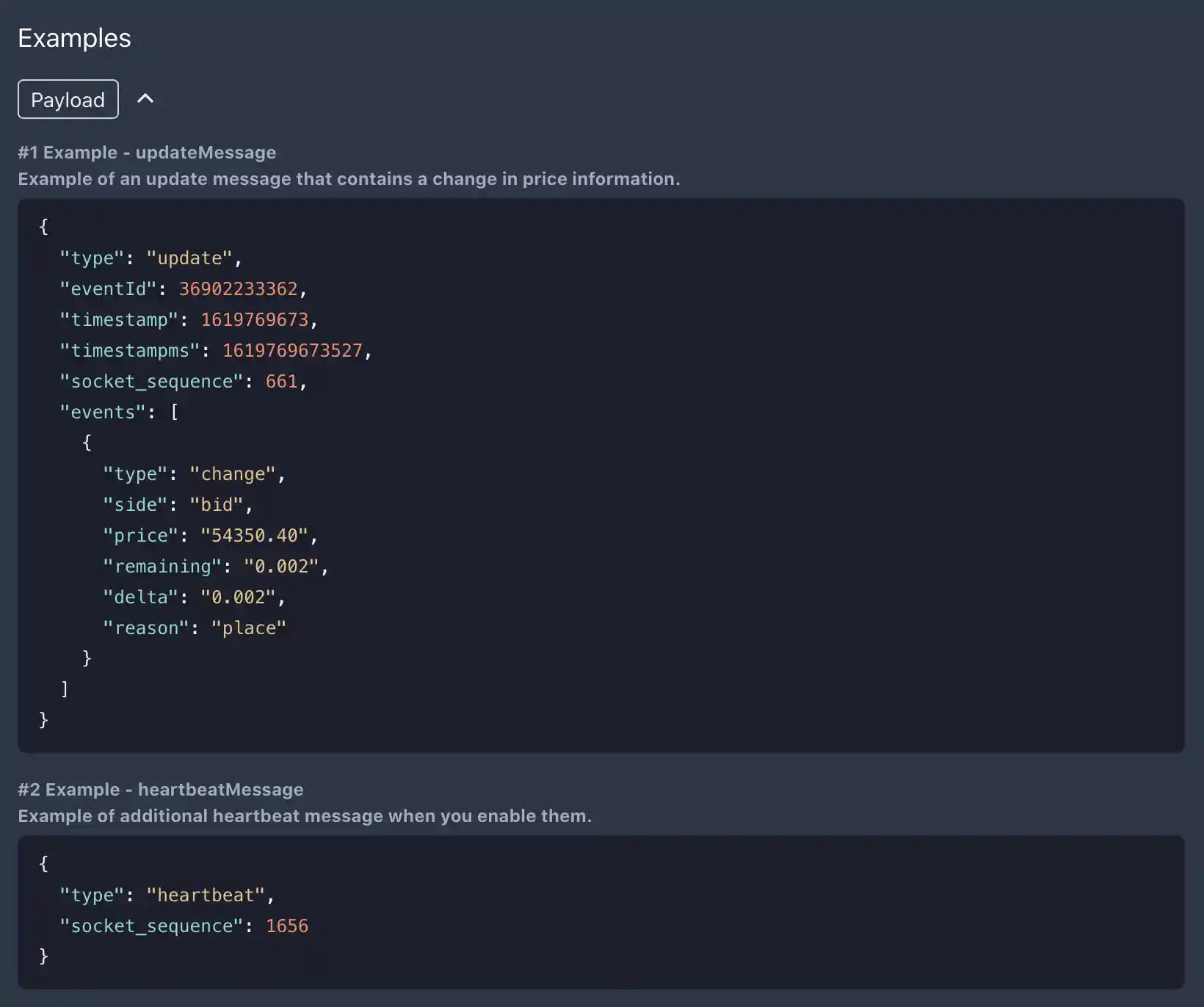Image resolution: width=1204 pixels, height=1007 pixels.
Task: Click the '#2 Example - heartbeatMessage' title
Action: point(160,790)
